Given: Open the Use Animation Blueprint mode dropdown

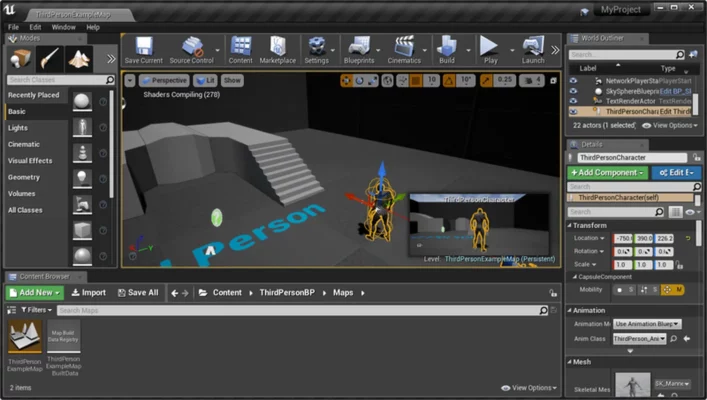Looking at the screenshot, I should (x=646, y=324).
